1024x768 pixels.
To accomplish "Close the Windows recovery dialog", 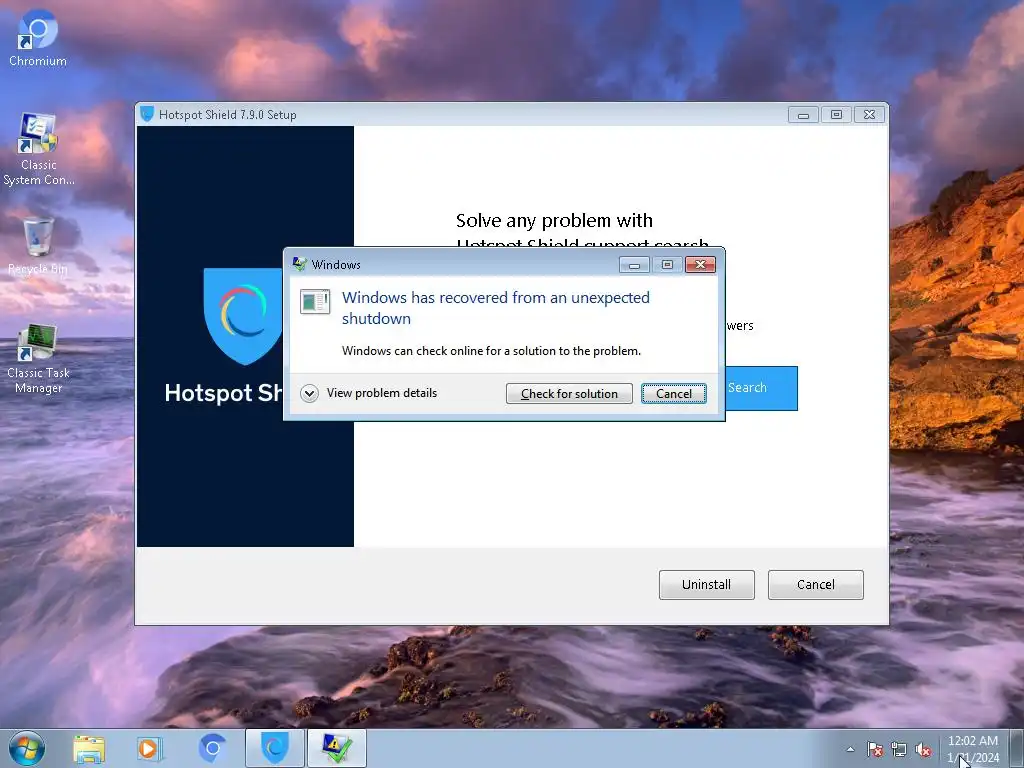I will click(x=700, y=264).
